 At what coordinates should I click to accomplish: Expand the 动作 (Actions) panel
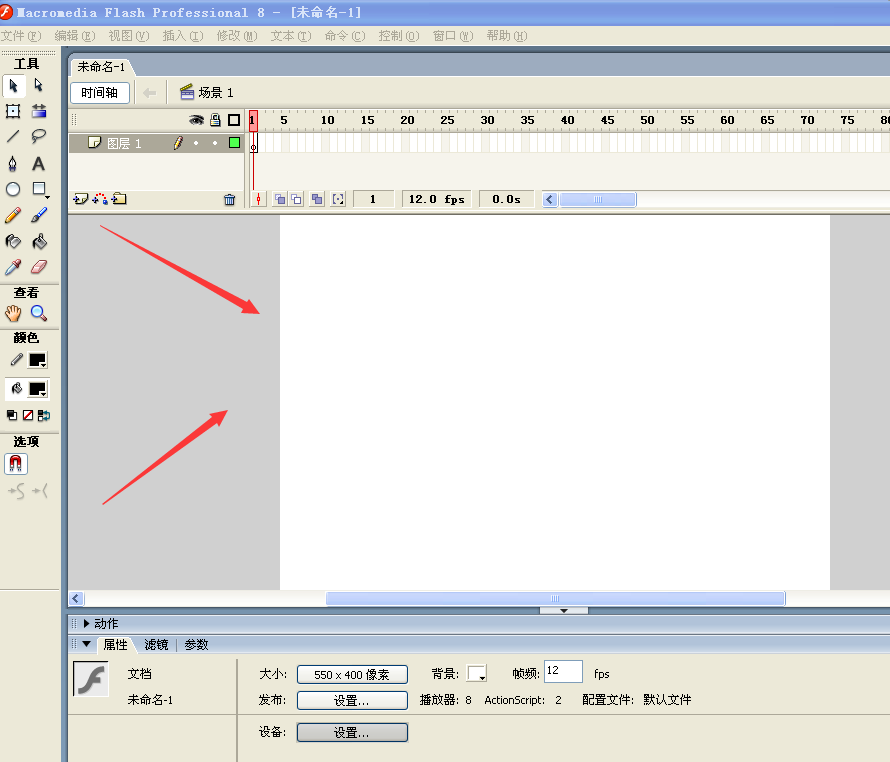[87, 623]
